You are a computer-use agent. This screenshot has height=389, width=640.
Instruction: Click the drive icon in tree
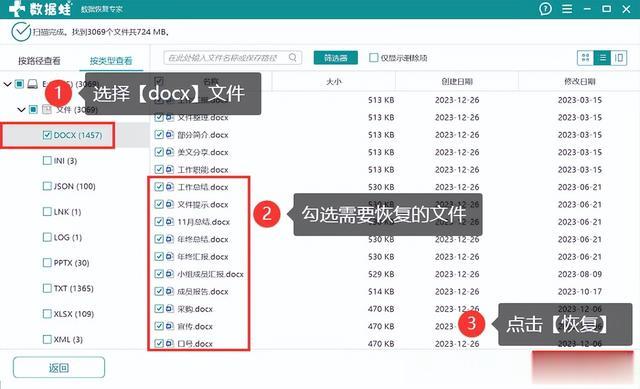tap(33, 84)
